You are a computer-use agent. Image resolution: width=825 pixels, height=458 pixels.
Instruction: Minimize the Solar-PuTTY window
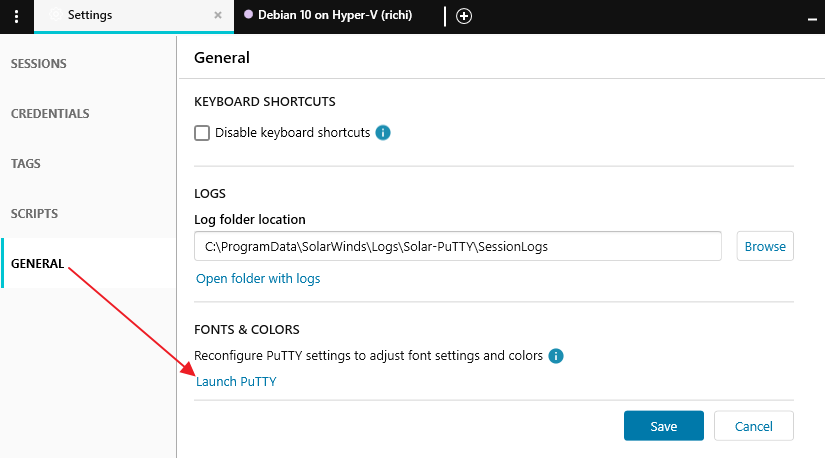point(812,17)
